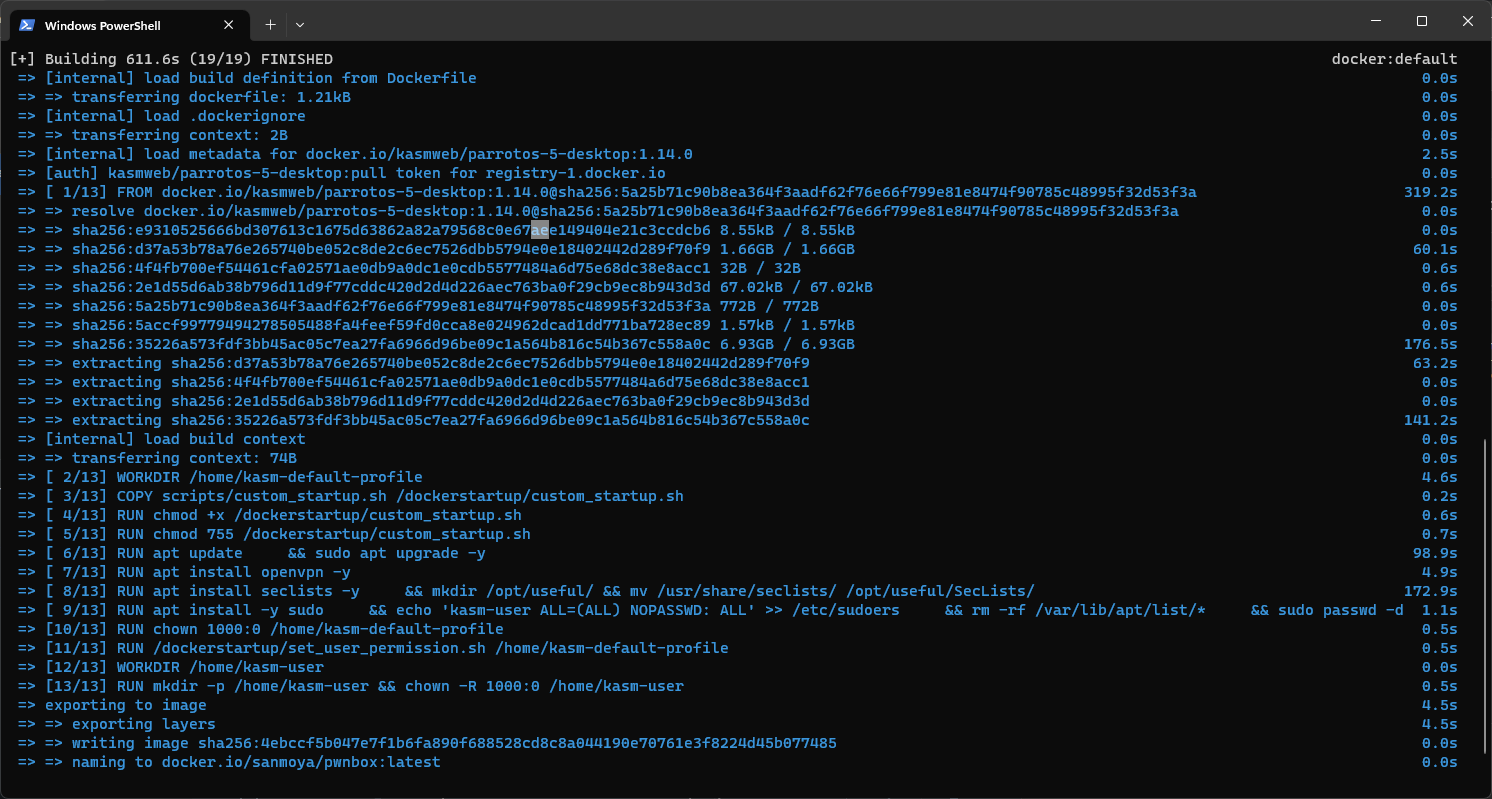
Task: Click '[ 7/13] RUN apt install openvpn' line
Action: (184, 572)
